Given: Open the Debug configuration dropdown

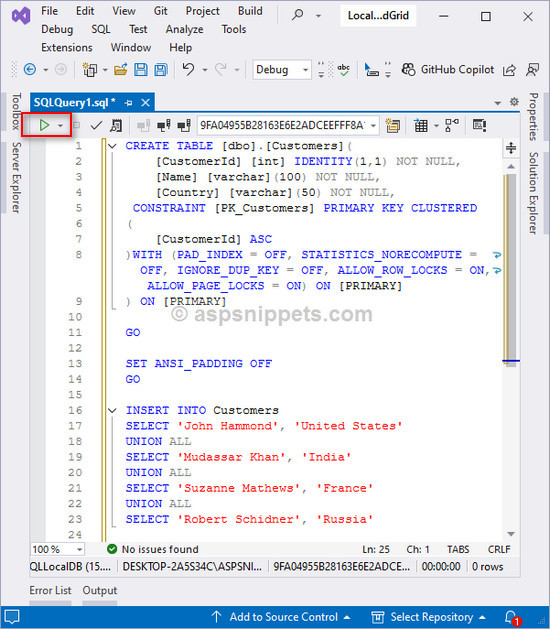Looking at the screenshot, I should click(282, 70).
